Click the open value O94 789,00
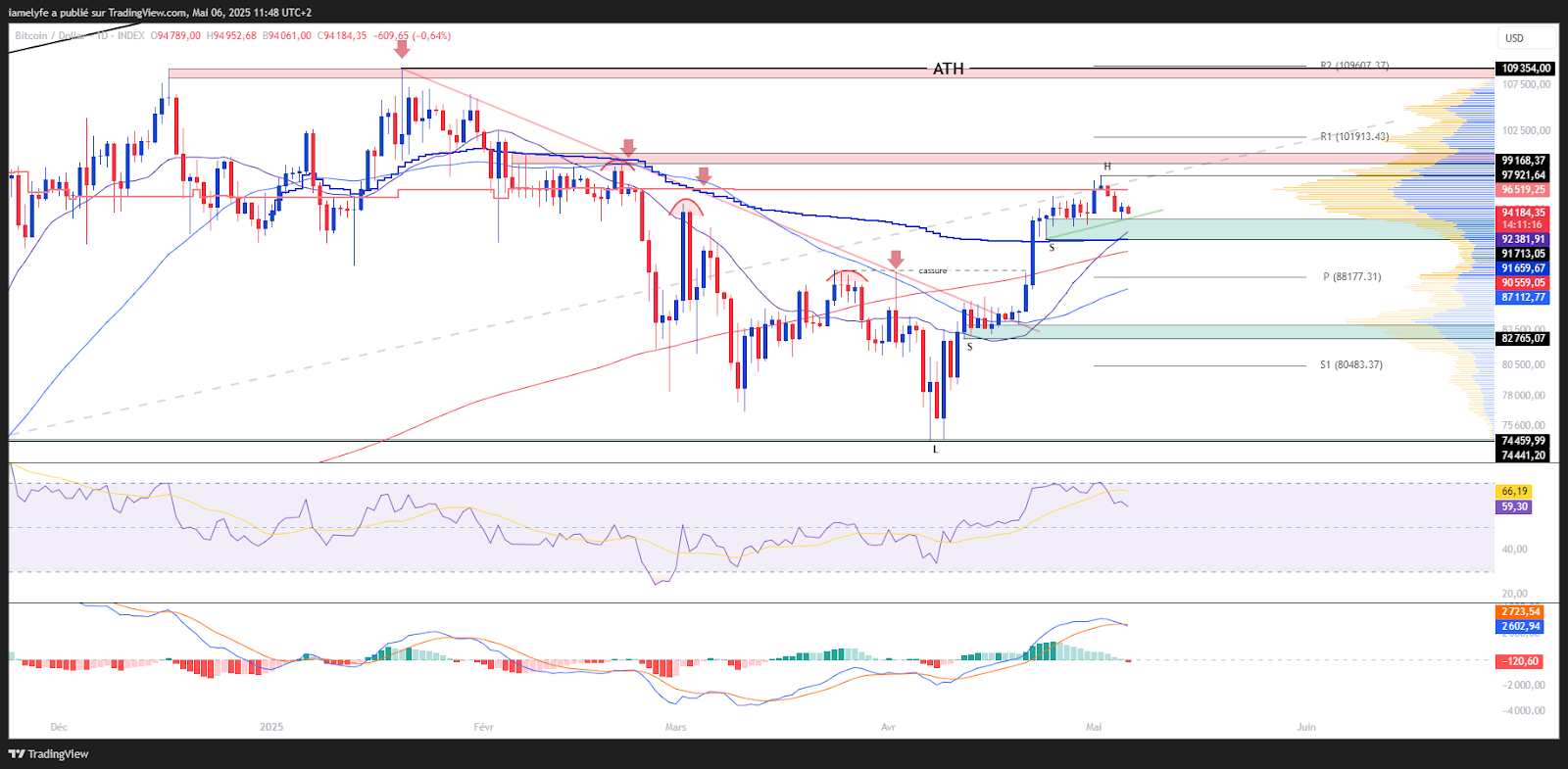This screenshot has width=1568, height=769. tap(175, 36)
